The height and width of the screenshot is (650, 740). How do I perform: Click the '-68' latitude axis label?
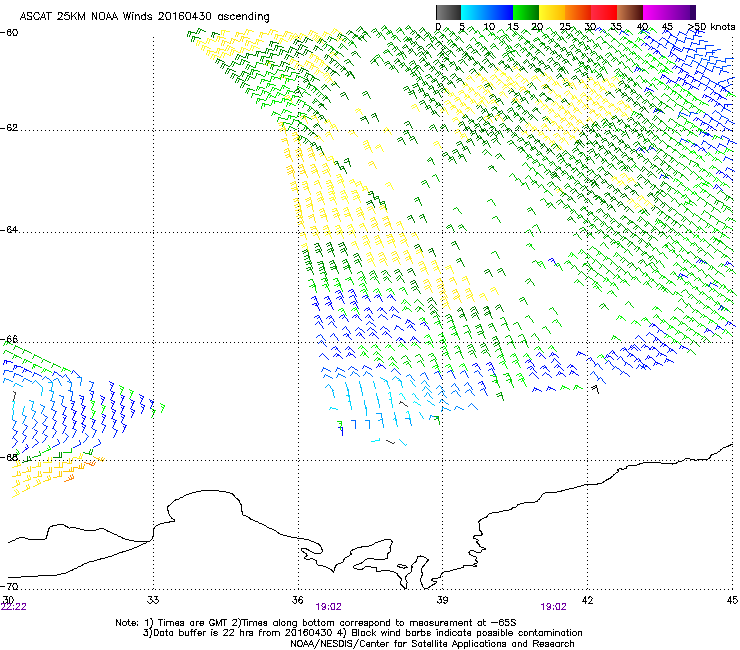9,457
